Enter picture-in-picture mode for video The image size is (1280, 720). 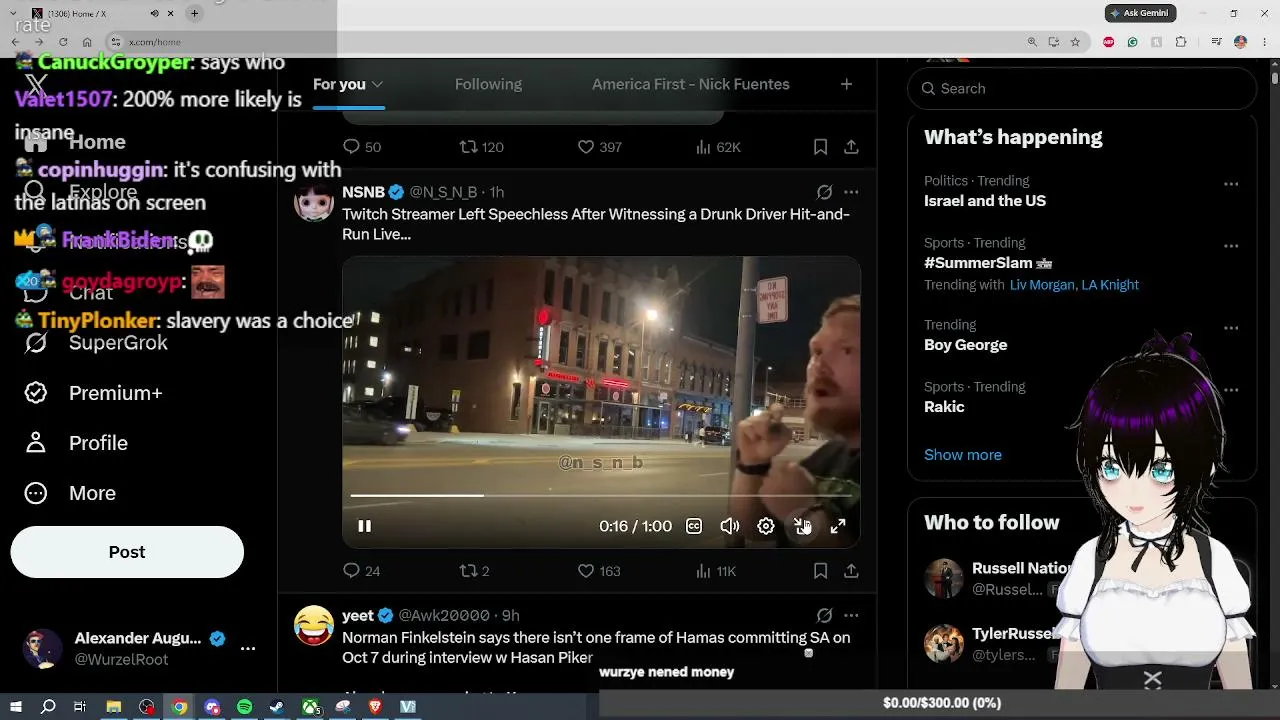802,526
